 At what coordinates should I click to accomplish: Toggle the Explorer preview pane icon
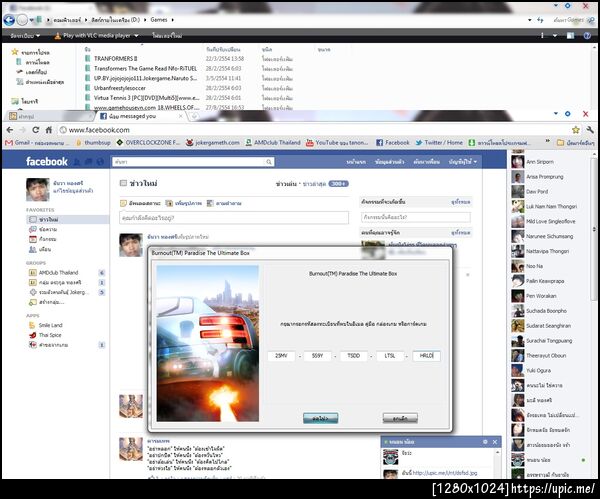click(x=571, y=36)
